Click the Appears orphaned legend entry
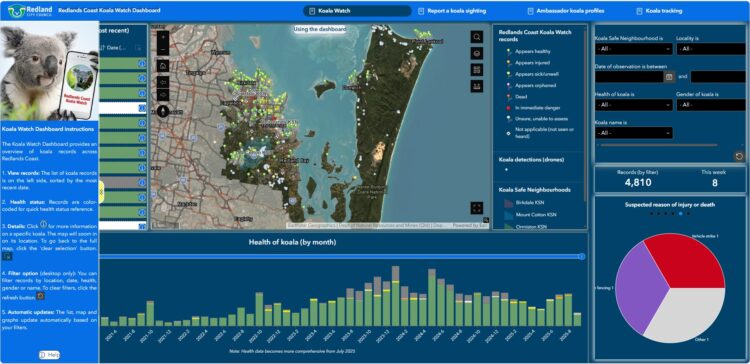The width and height of the screenshot is (750, 364). [530, 86]
